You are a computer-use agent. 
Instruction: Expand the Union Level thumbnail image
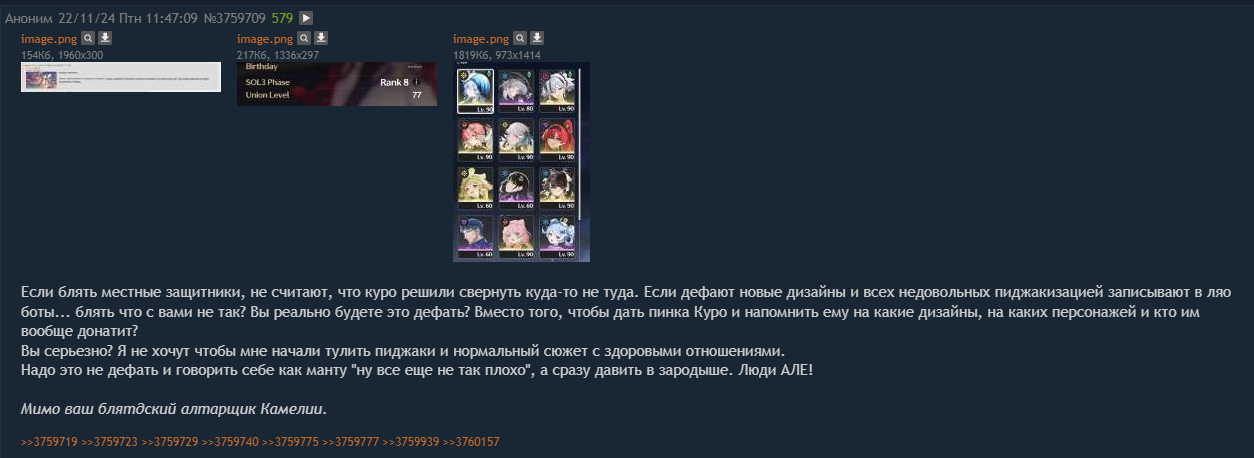[x=337, y=84]
